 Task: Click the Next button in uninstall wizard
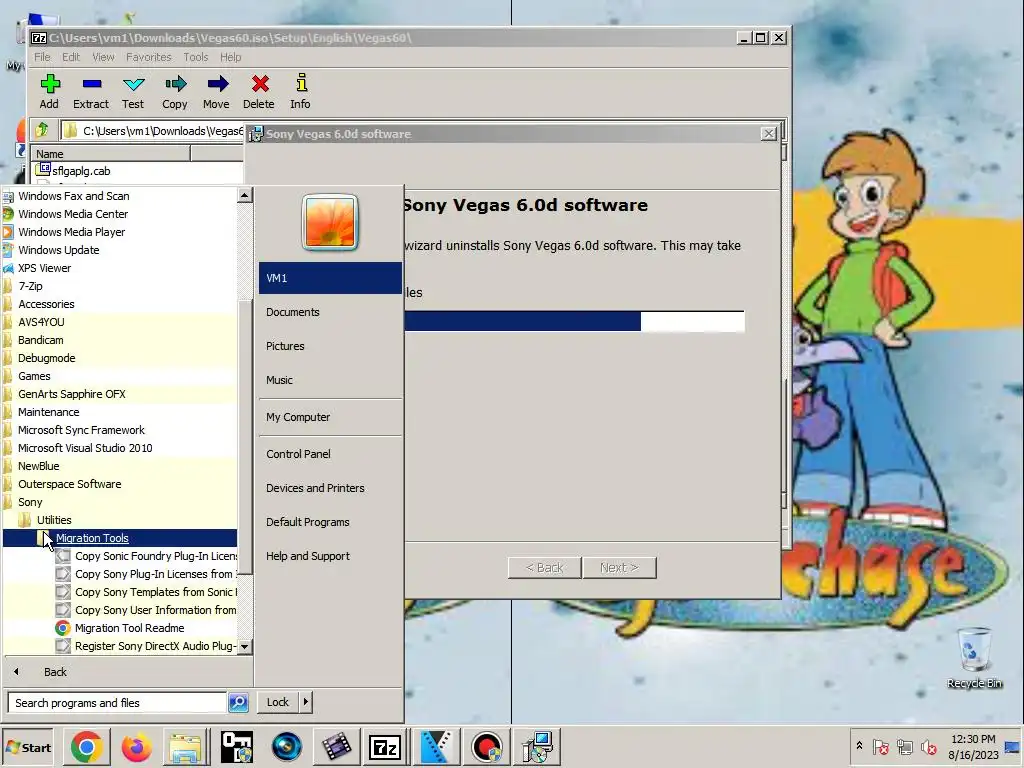click(x=619, y=568)
